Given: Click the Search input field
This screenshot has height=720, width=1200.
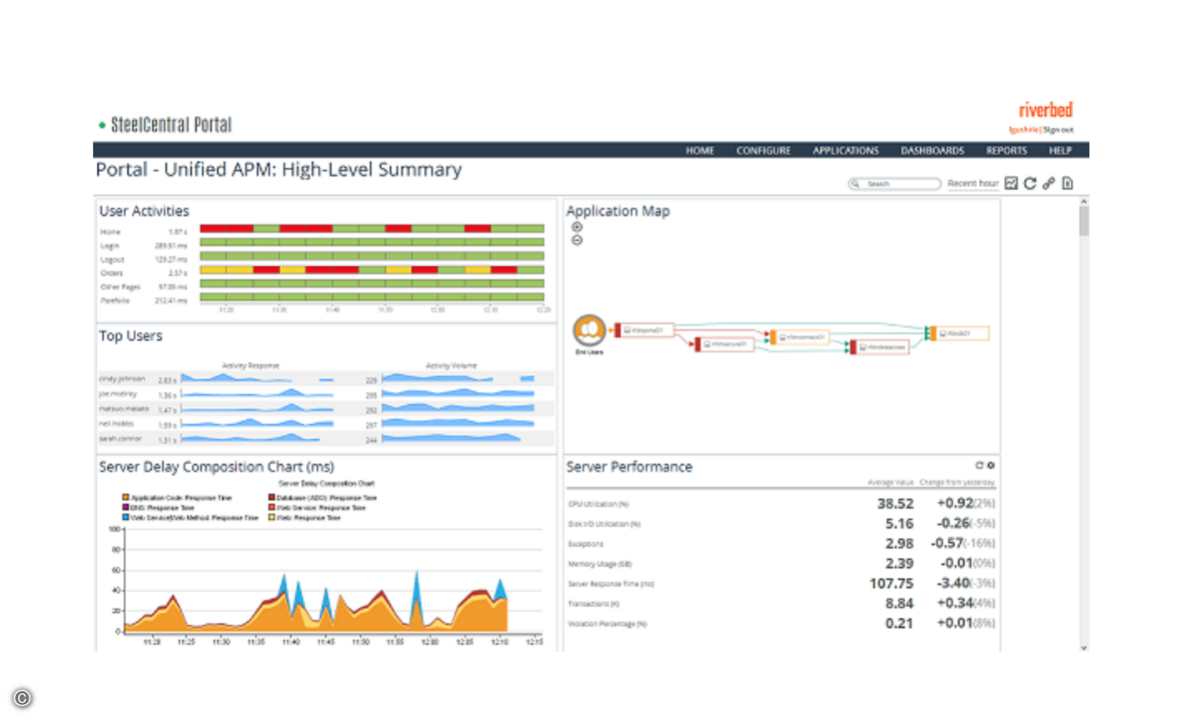Looking at the screenshot, I should tap(895, 184).
